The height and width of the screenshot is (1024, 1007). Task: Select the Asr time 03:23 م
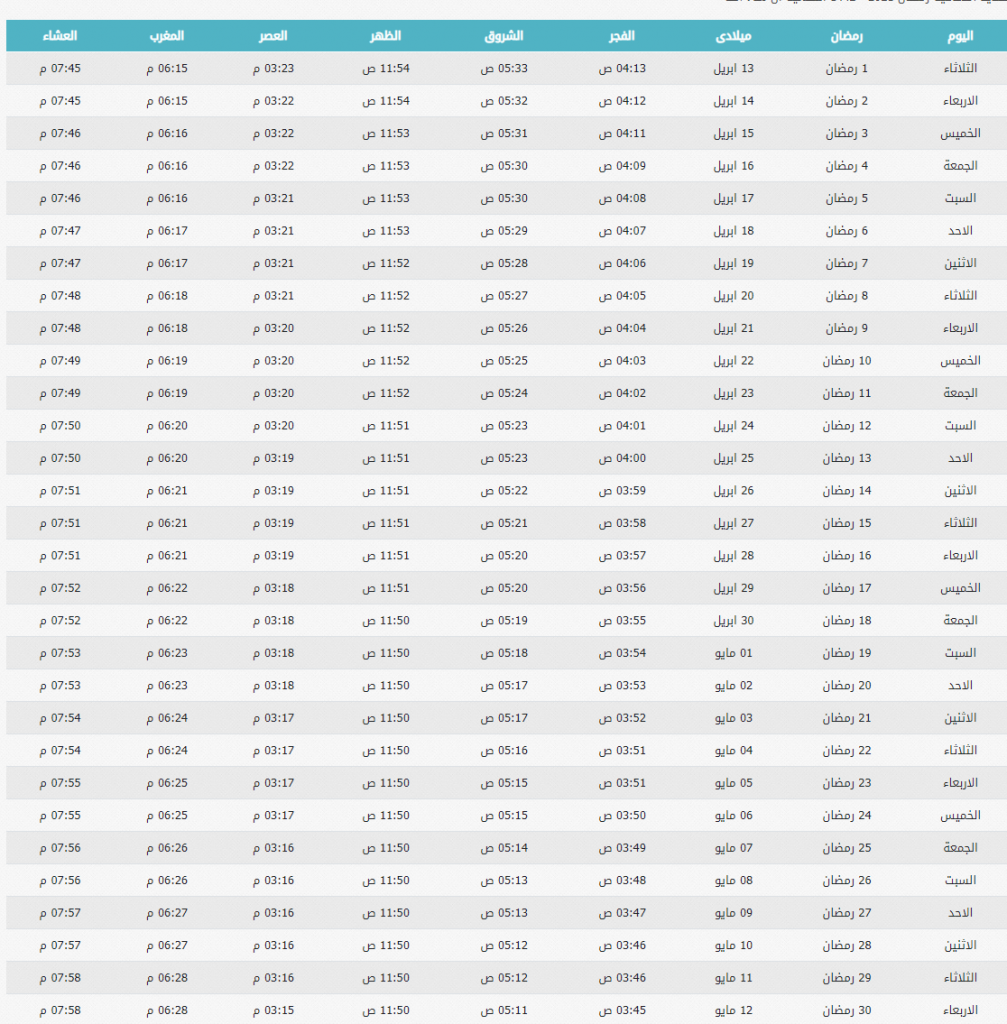[x=273, y=69]
